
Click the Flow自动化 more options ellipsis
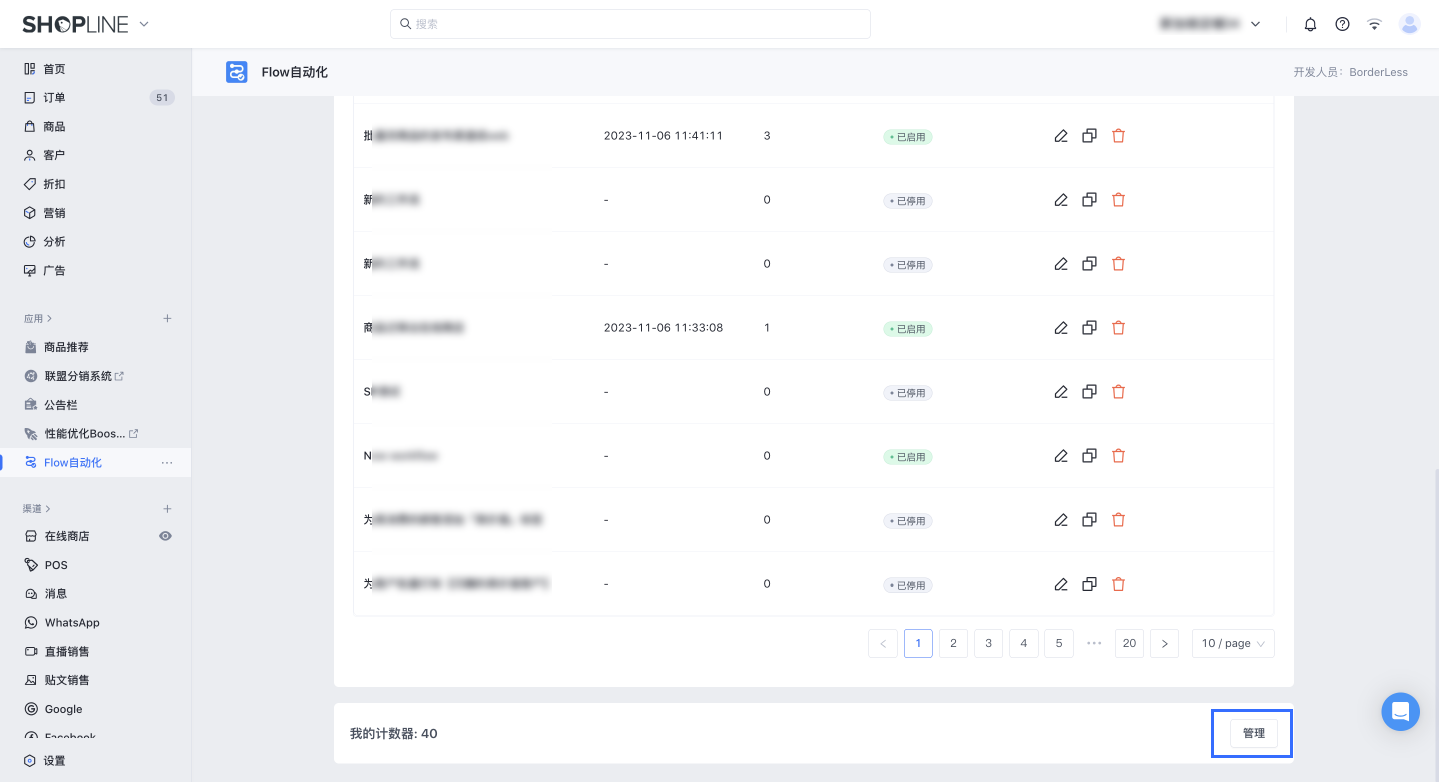click(167, 463)
